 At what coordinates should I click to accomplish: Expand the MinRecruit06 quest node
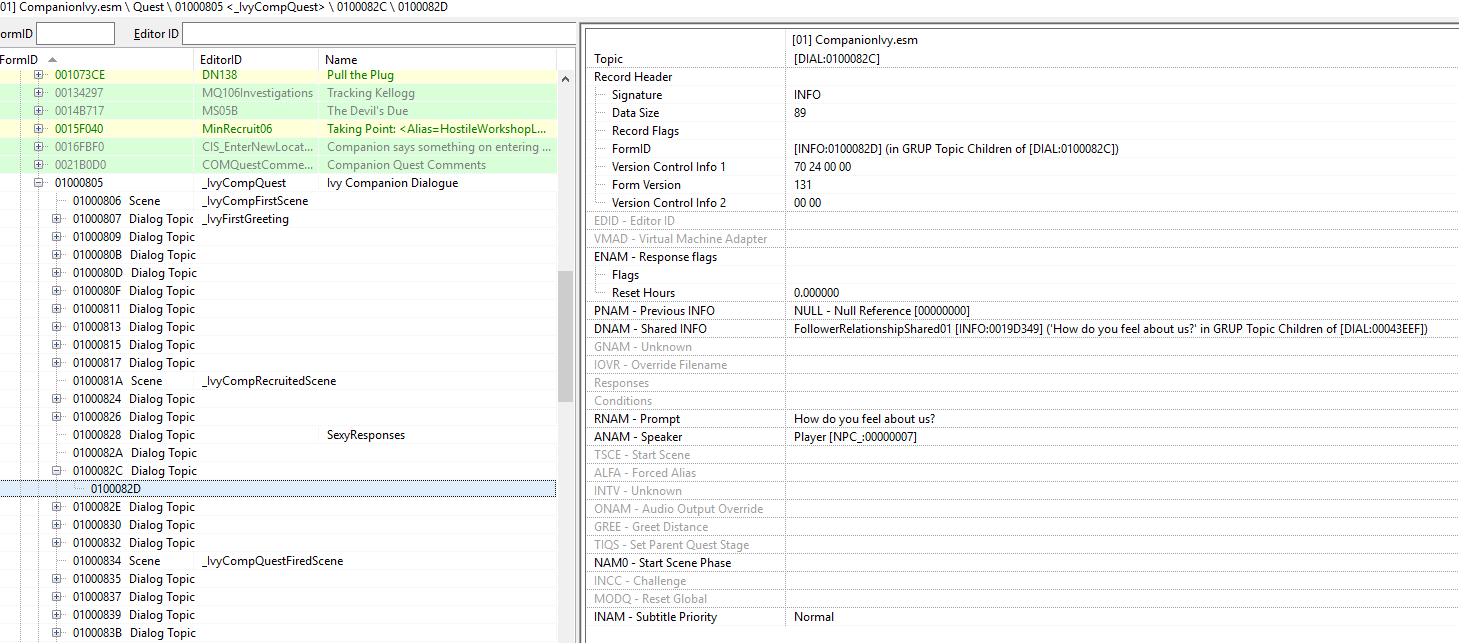(x=39, y=129)
